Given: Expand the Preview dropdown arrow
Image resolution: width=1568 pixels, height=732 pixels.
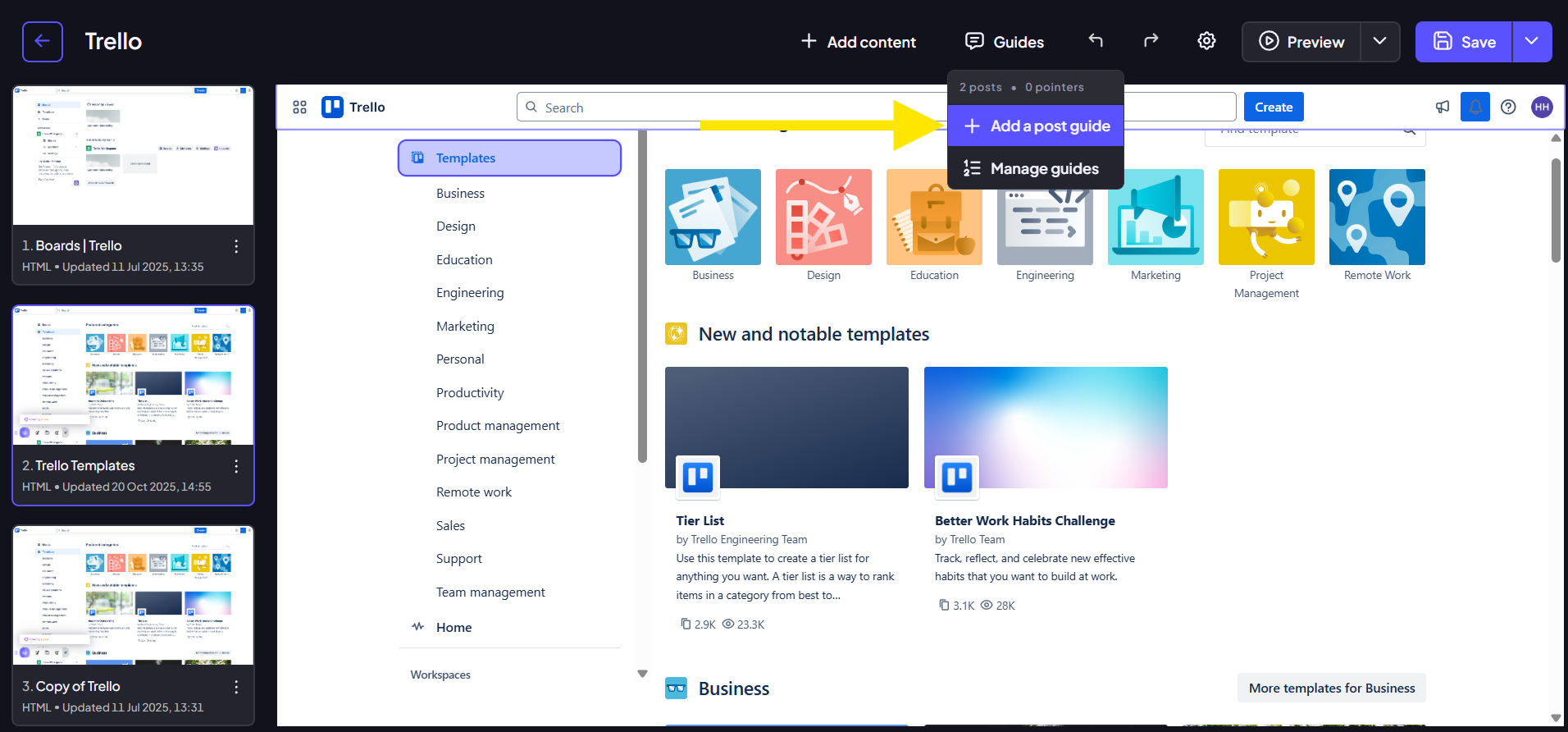Looking at the screenshot, I should [x=1380, y=41].
